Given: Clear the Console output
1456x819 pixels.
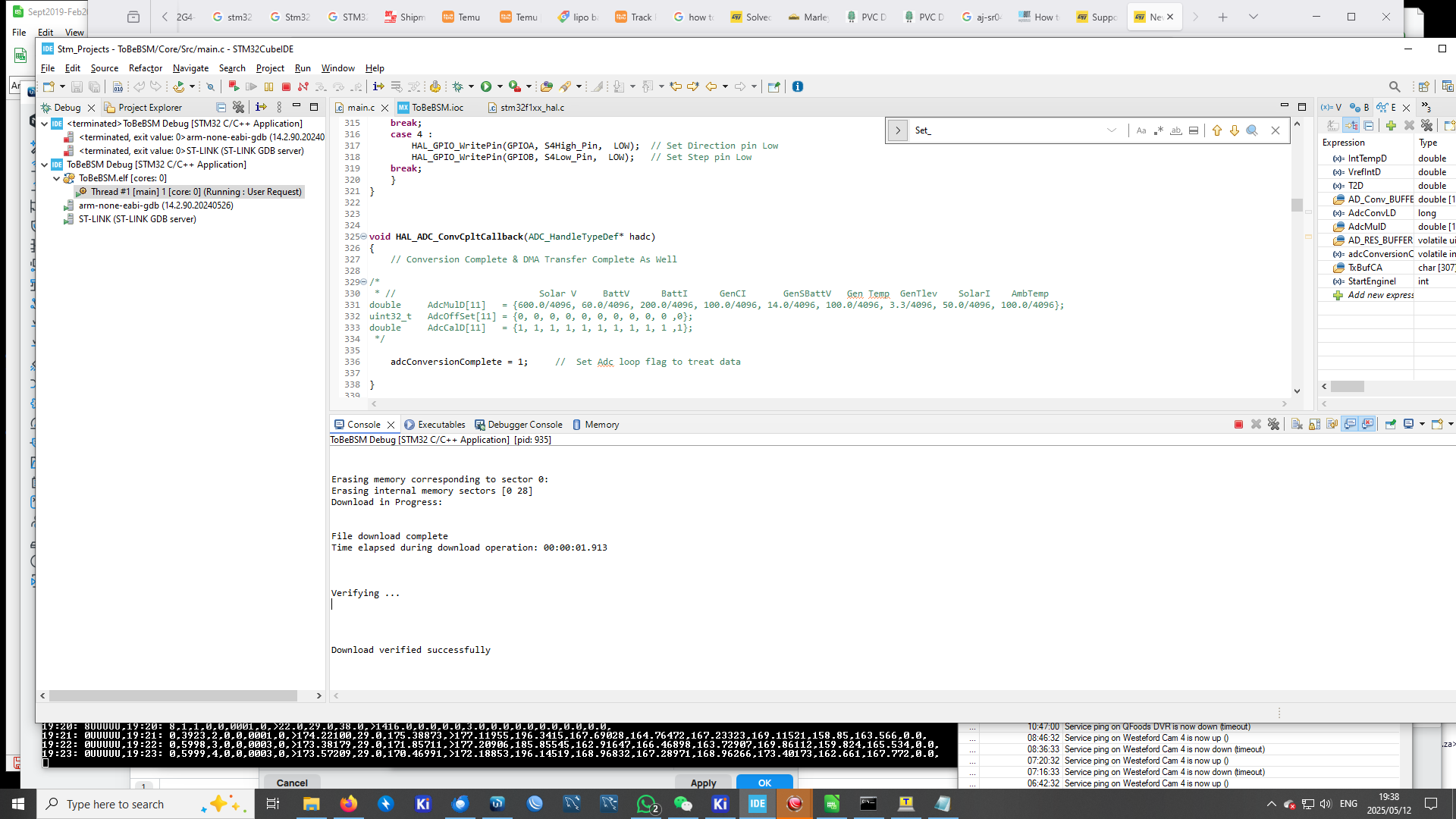Looking at the screenshot, I should point(1297,425).
